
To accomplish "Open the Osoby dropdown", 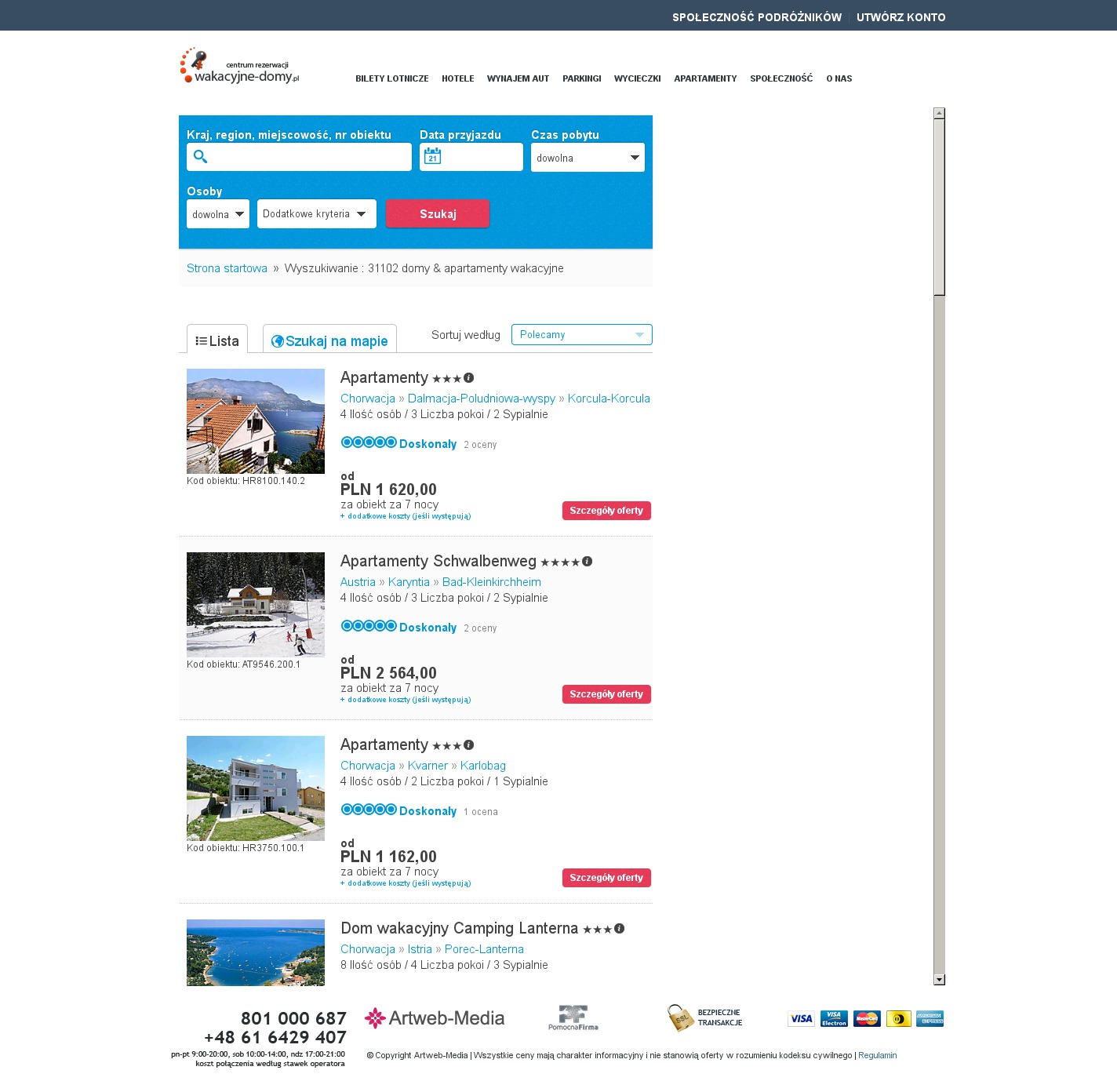I will (x=218, y=214).
